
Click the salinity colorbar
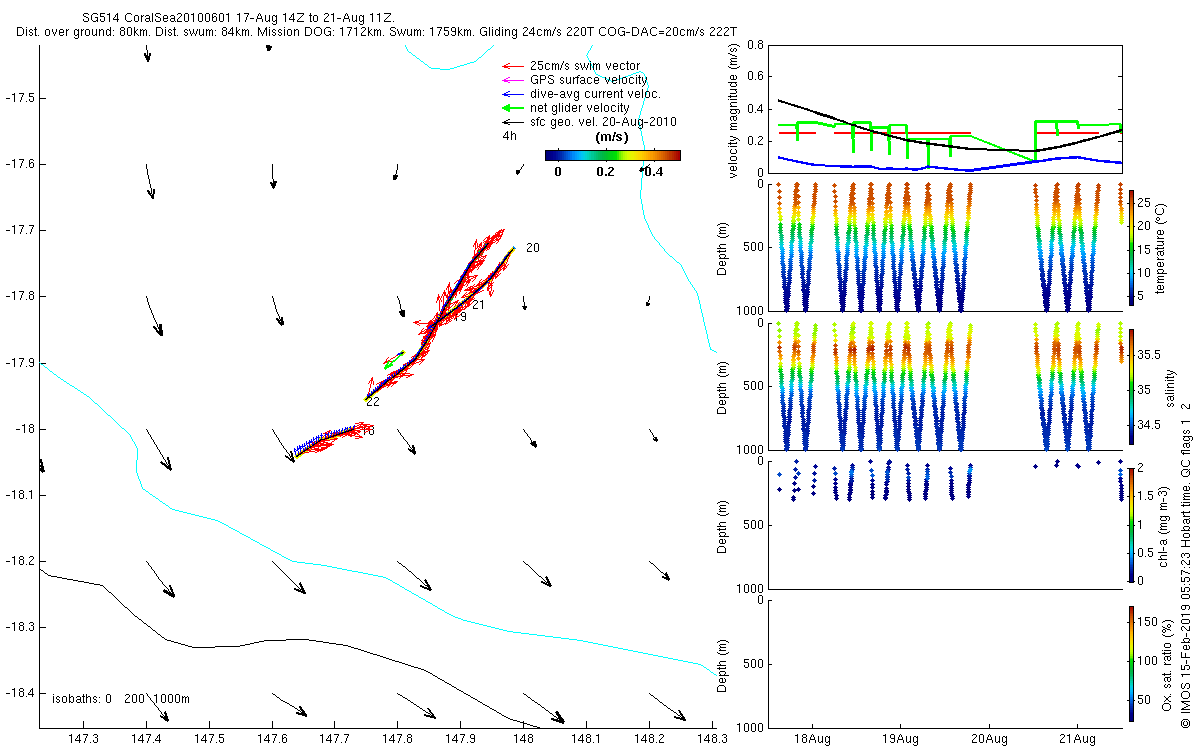[1131, 389]
